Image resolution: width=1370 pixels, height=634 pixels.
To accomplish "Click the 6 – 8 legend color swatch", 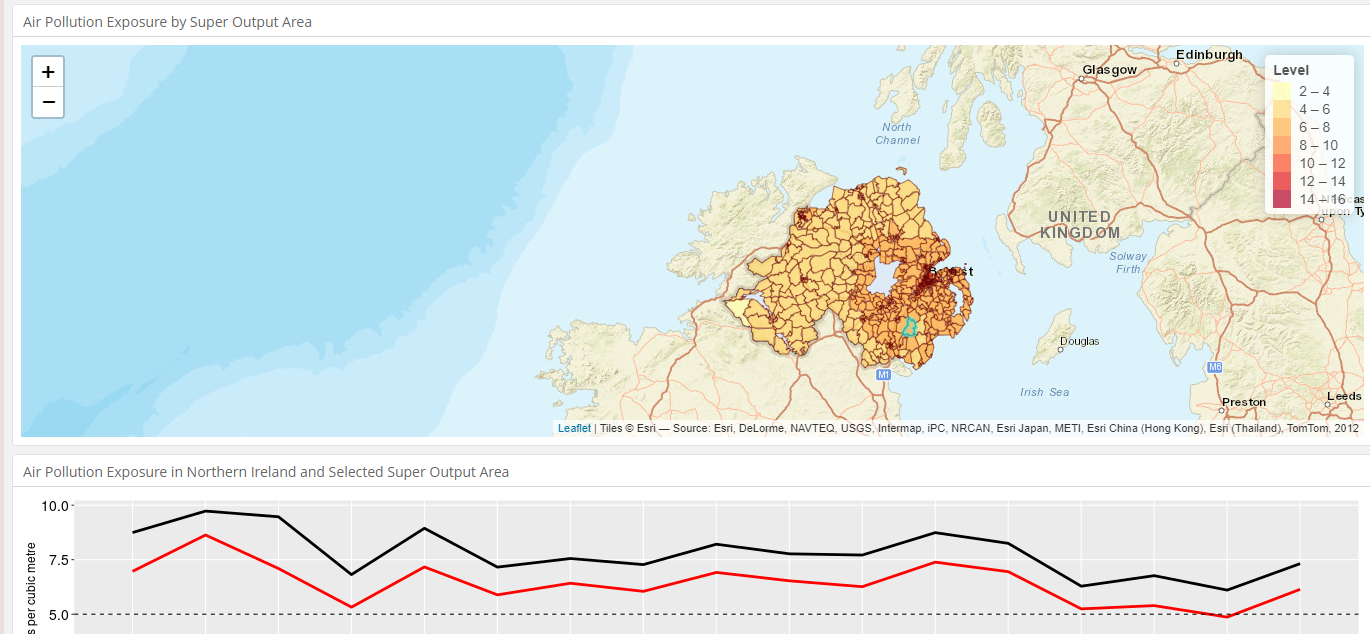I will tap(1282, 127).
